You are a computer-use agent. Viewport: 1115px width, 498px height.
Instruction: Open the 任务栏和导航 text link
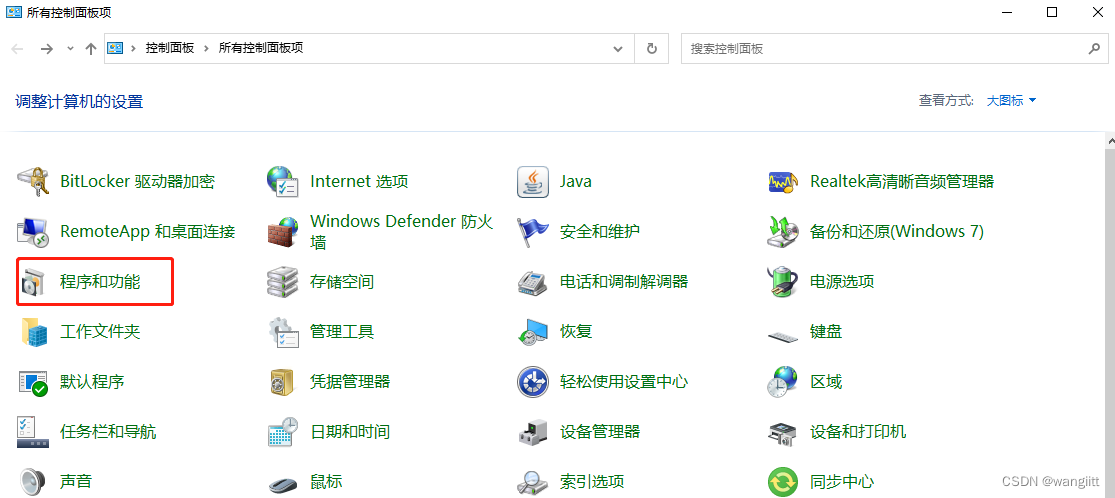click(108, 432)
